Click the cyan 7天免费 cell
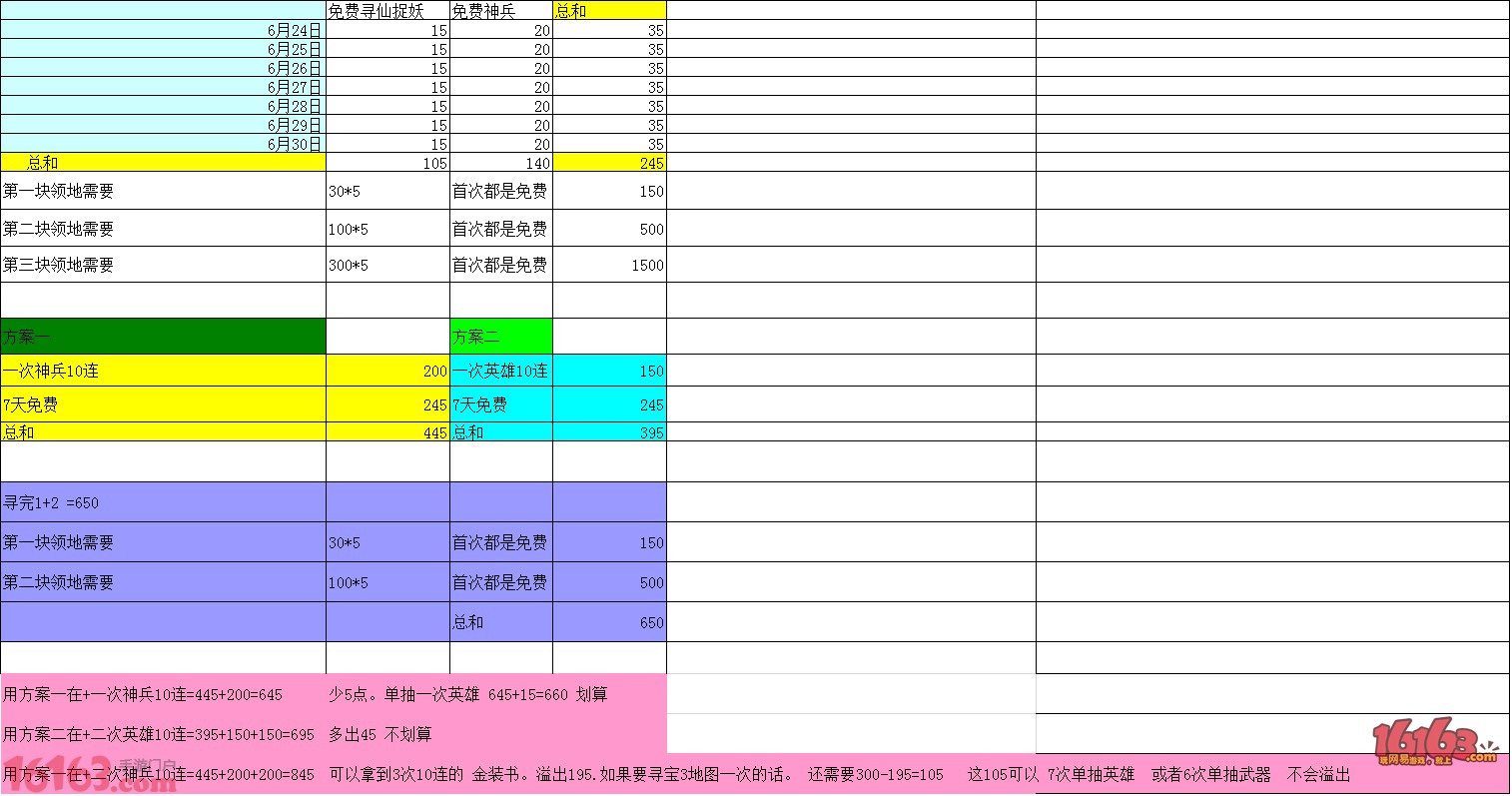1512x796 pixels. point(501,404)
